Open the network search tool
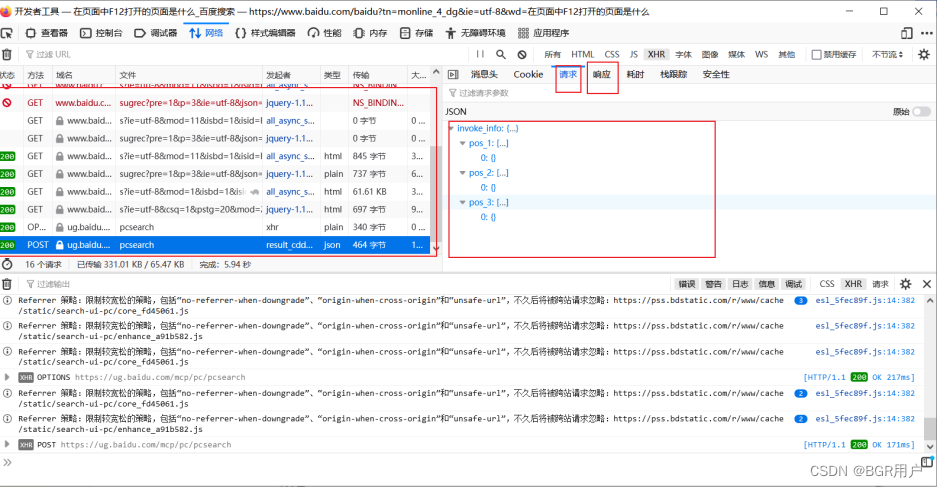This screenshot has width=937, height=487. click(501, 54)
